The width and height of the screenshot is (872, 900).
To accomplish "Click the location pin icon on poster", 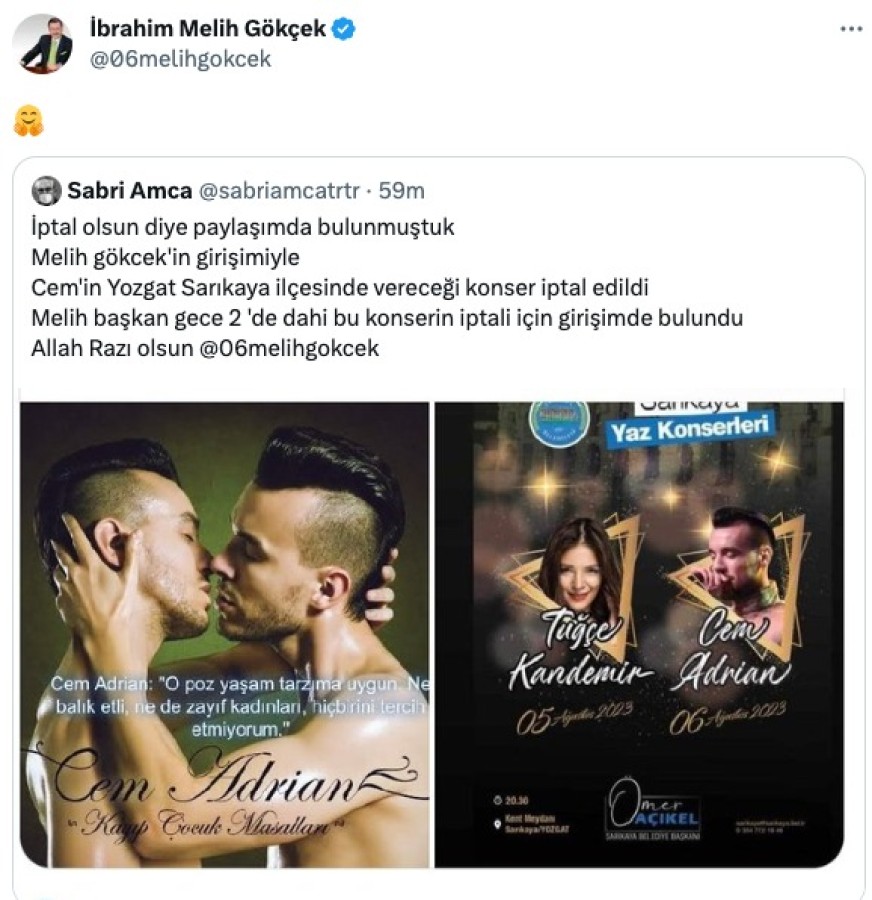I will pyautogui.click(x=497, y=824).
